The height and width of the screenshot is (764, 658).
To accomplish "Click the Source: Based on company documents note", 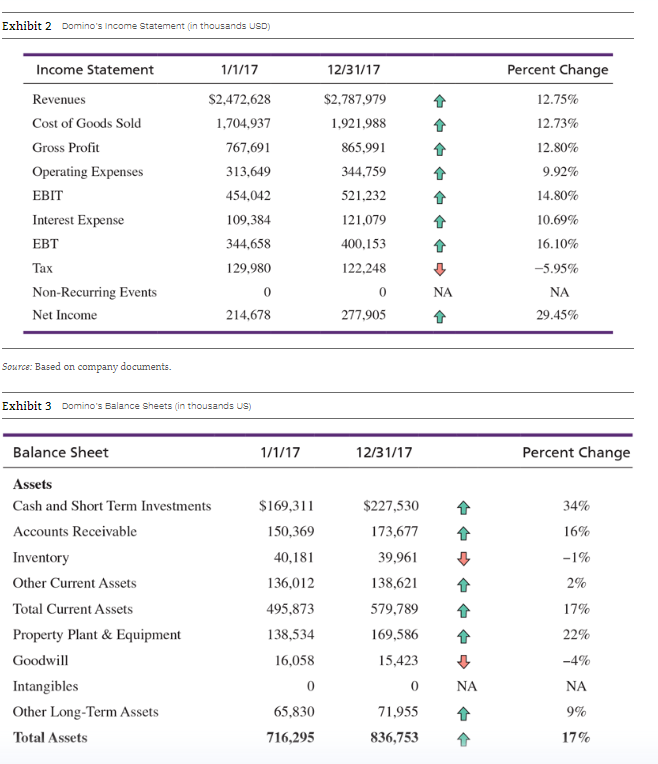I will 87,366.
